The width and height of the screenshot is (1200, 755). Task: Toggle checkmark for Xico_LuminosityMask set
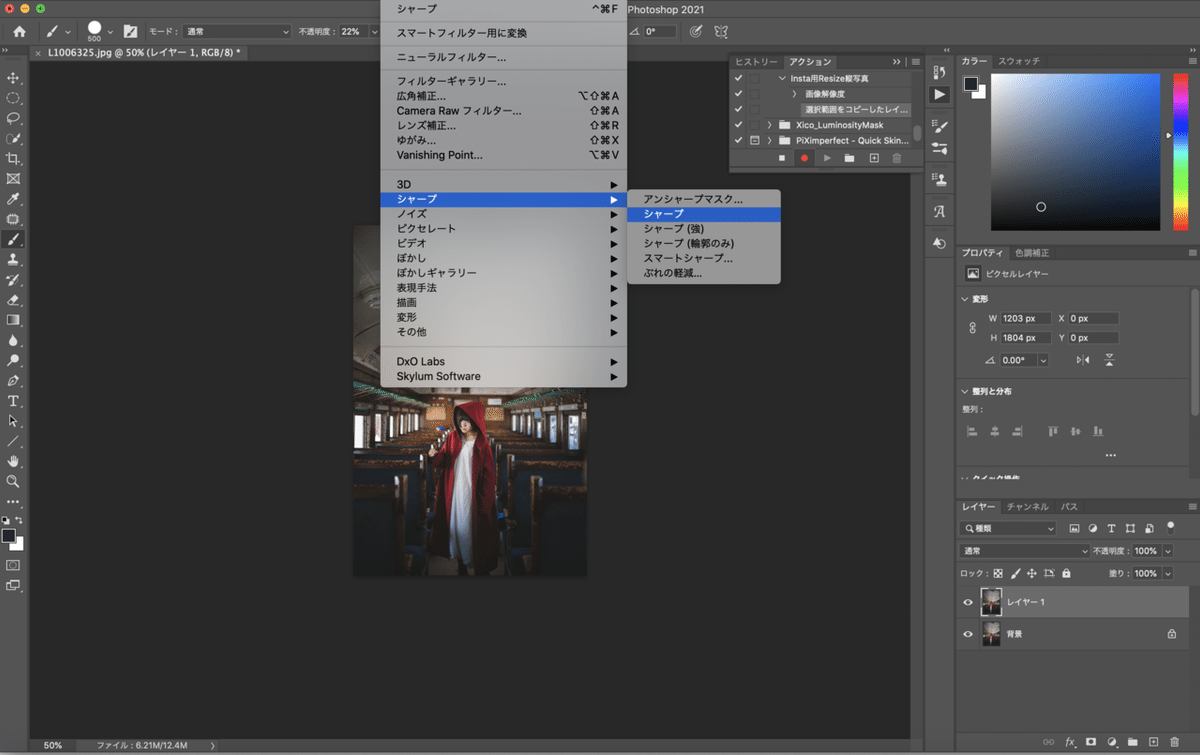(738, 125)
